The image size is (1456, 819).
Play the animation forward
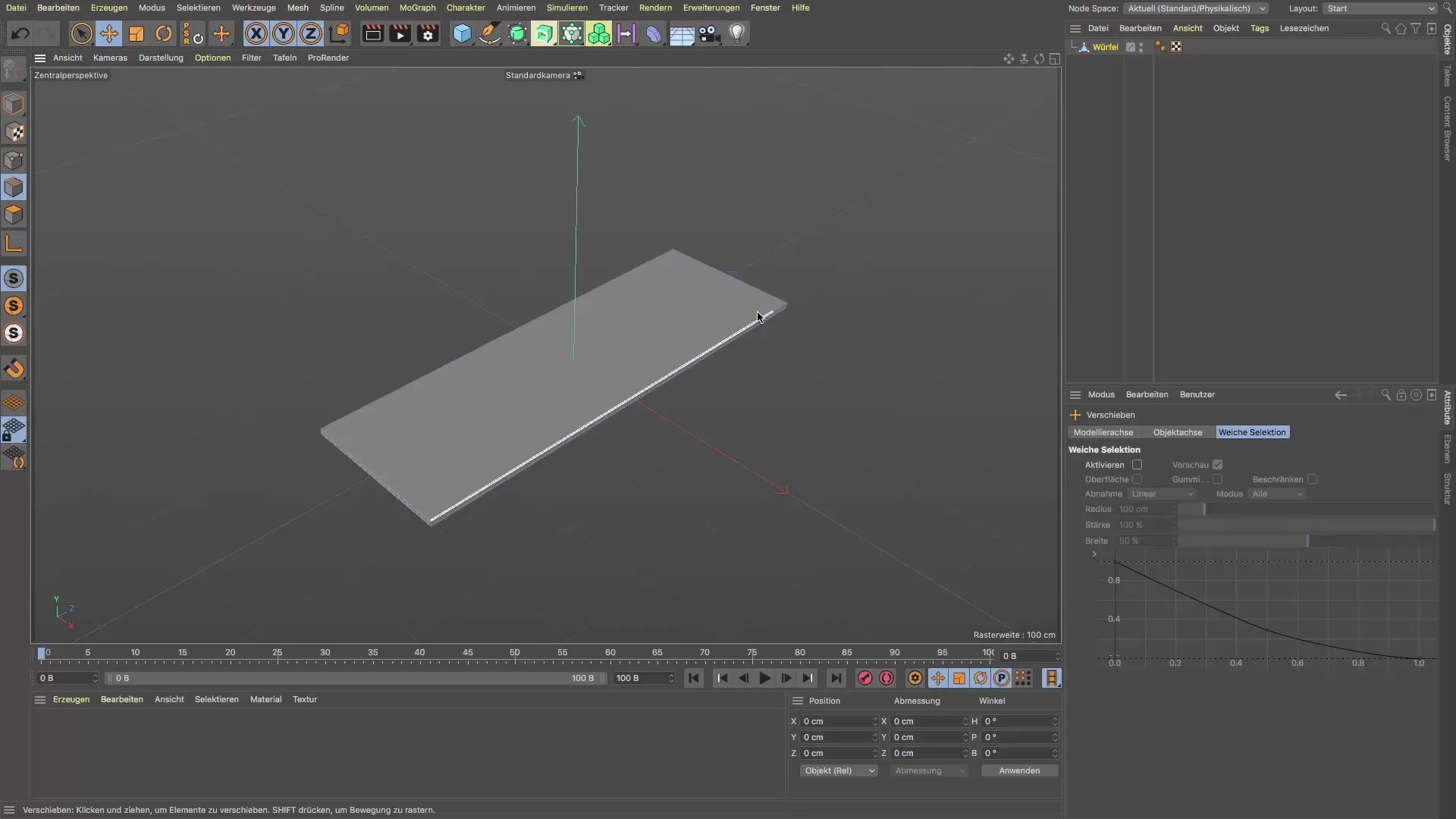[x=764, y=678]
